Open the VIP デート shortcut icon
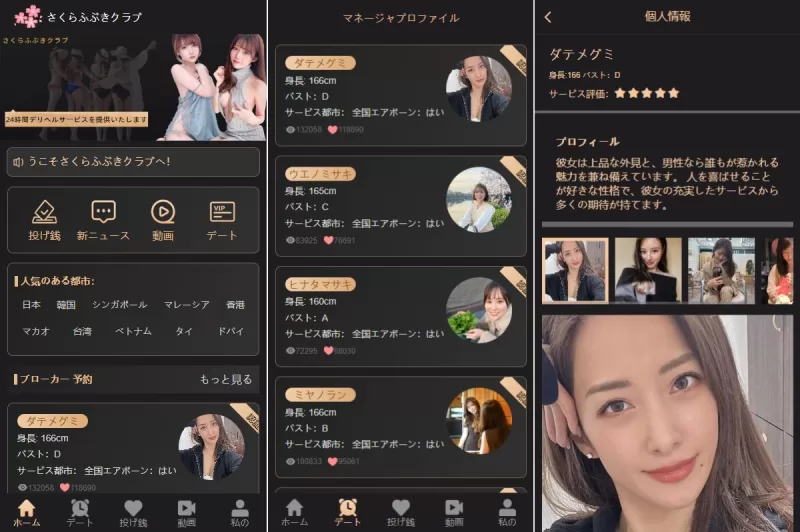 222,212
